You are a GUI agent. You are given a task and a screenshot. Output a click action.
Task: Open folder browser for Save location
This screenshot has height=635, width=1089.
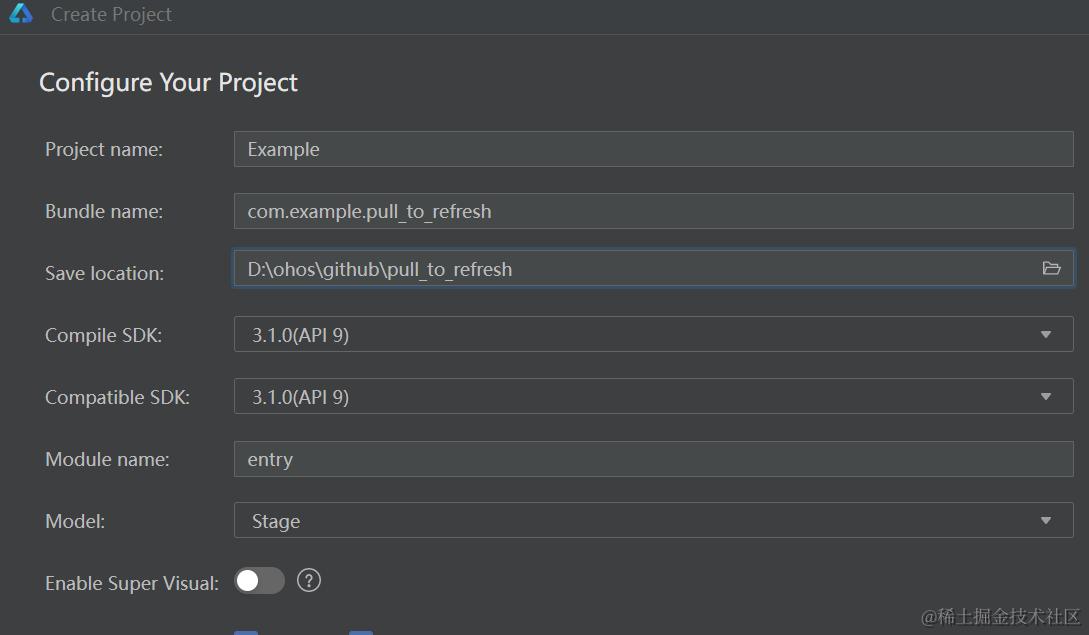coord(1051,268)
